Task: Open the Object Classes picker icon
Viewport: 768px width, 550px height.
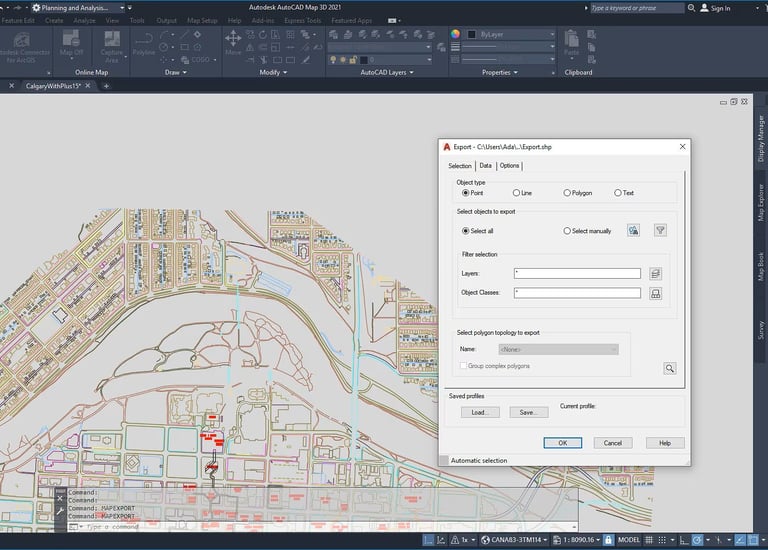Action: (x=656, y=293)
